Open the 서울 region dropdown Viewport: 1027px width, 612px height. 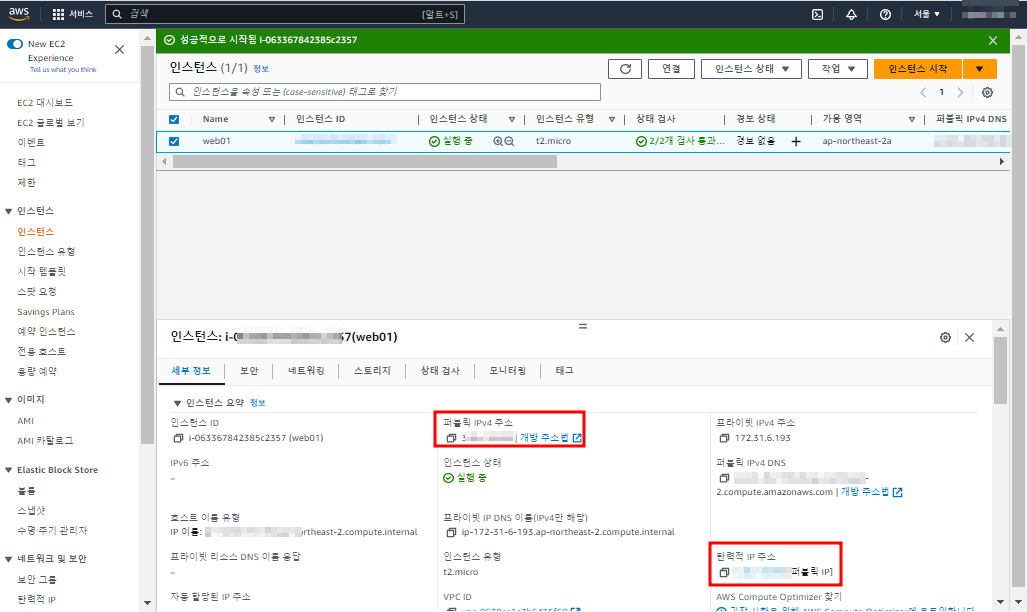tap(927, 14)
